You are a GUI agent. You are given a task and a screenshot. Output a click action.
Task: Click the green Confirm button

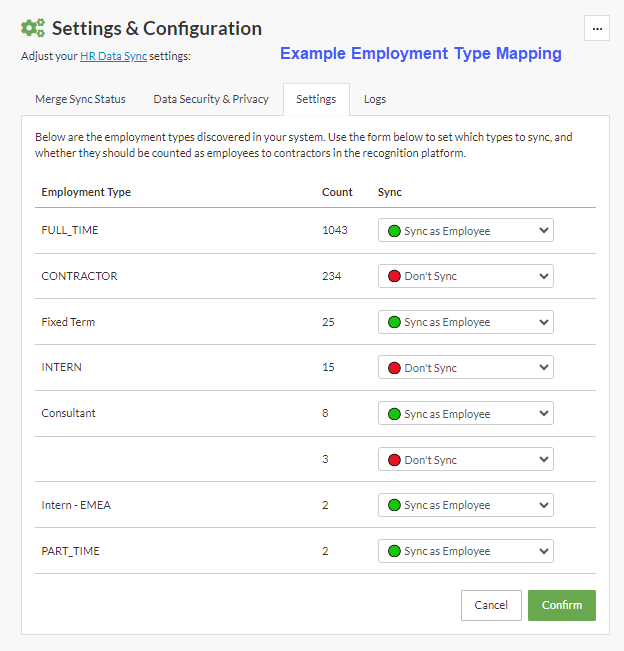[x=561, y=605]
